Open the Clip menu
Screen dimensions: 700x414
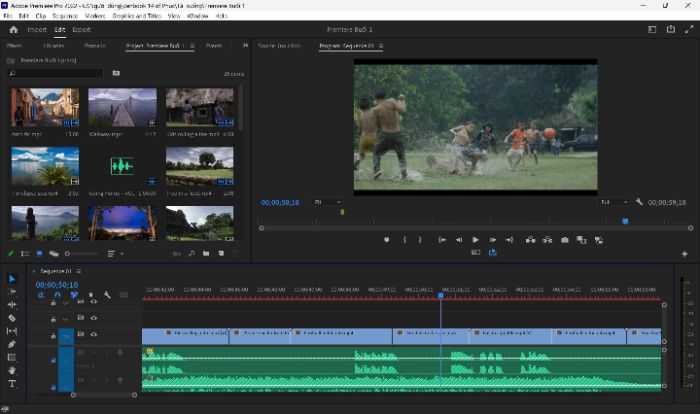click(x=41, y=16)
